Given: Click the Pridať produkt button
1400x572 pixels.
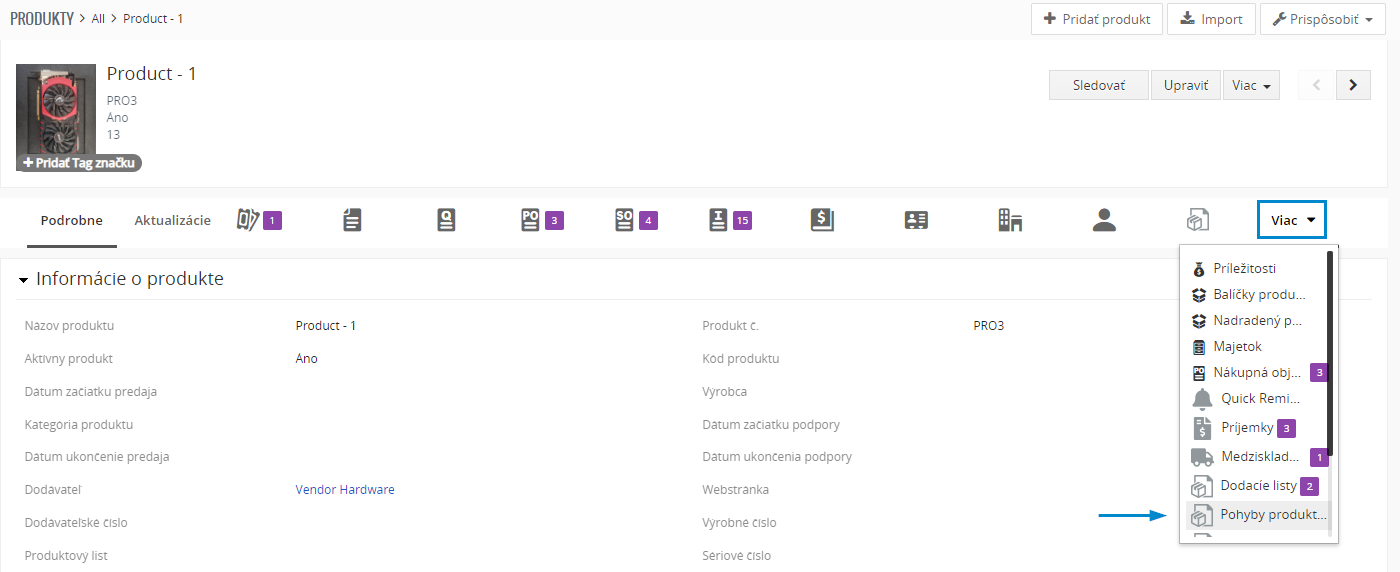Looking at the screenshot, I should tap(1097, 19).
